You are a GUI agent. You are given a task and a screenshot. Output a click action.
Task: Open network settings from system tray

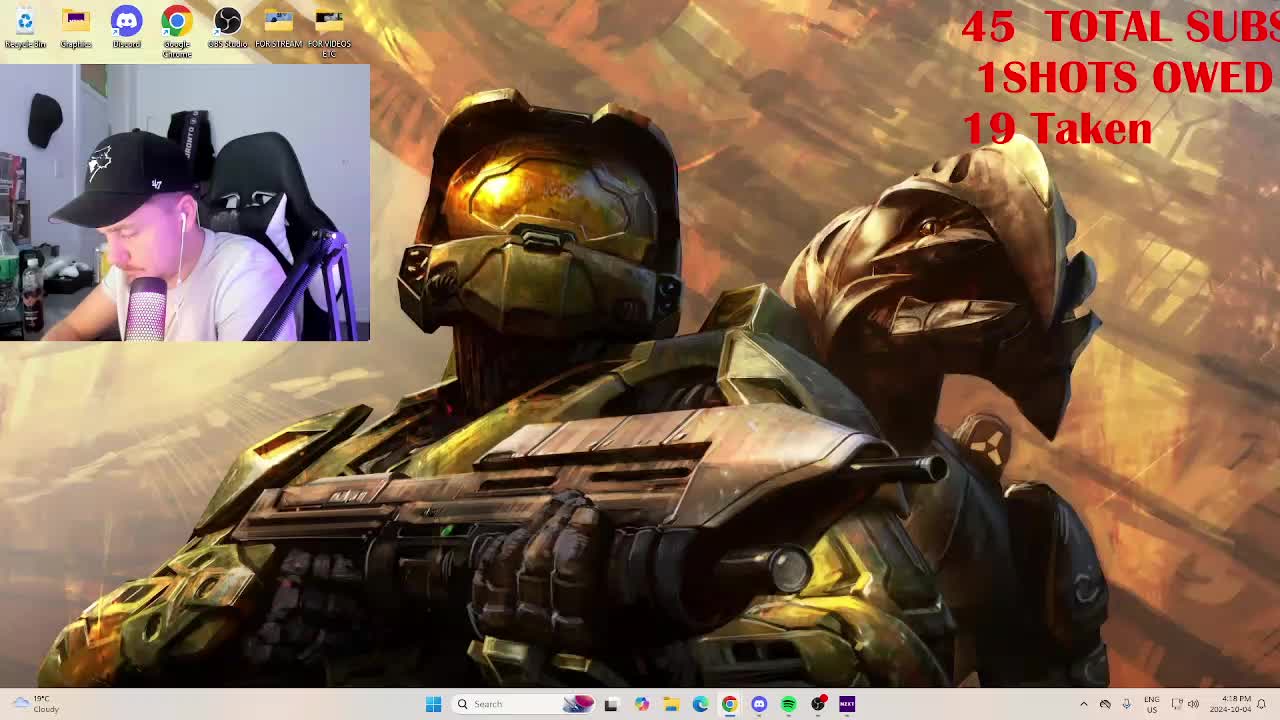(x=1177, y=704)
